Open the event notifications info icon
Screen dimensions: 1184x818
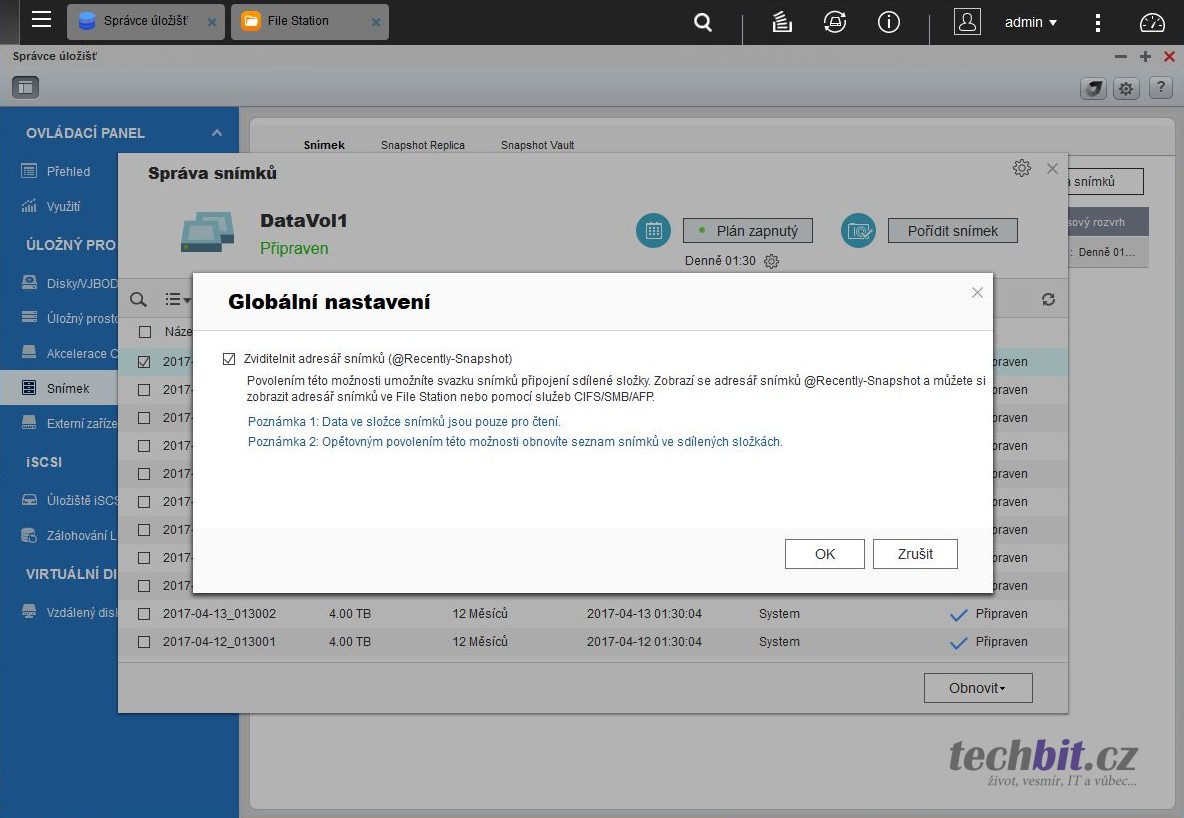(x=888, y=22)
